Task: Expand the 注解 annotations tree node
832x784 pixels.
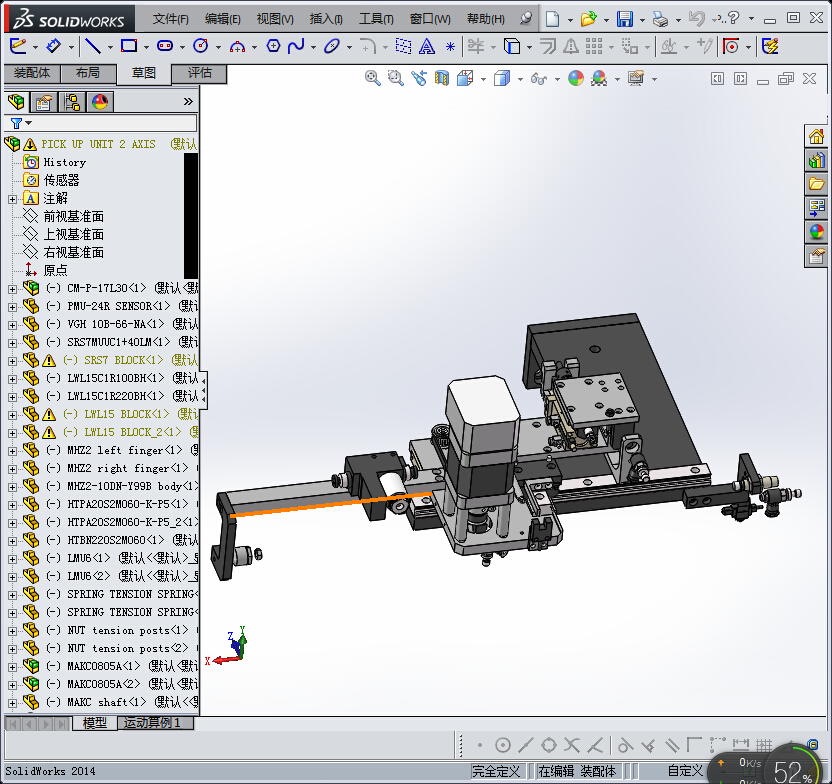Action: 12,199
